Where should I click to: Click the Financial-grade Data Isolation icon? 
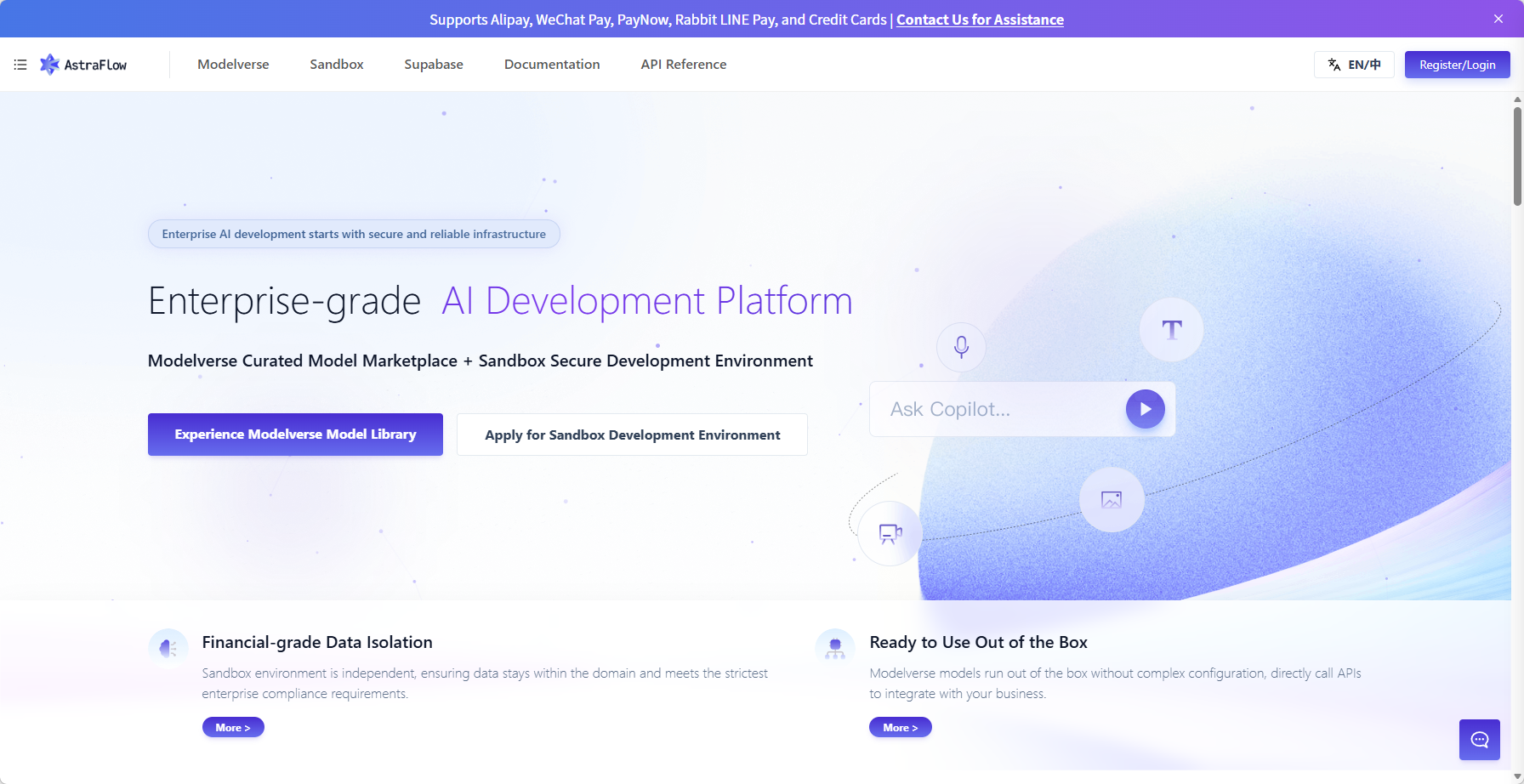click(168, 648)
